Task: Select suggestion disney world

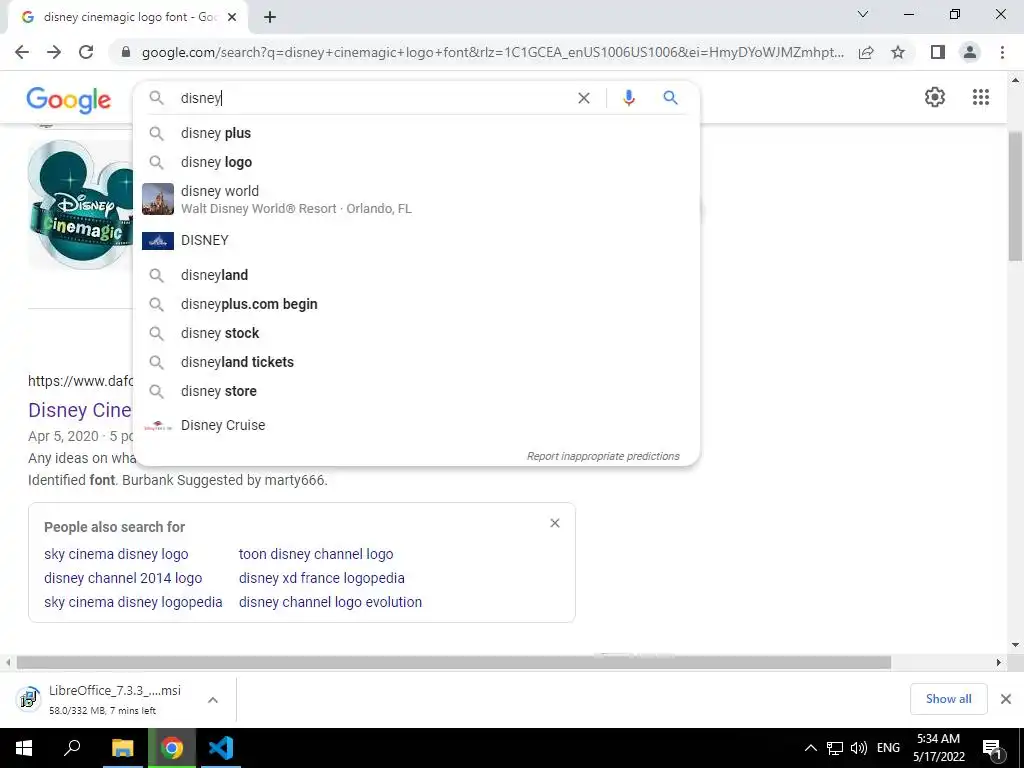Action: (x=417, y=199)
